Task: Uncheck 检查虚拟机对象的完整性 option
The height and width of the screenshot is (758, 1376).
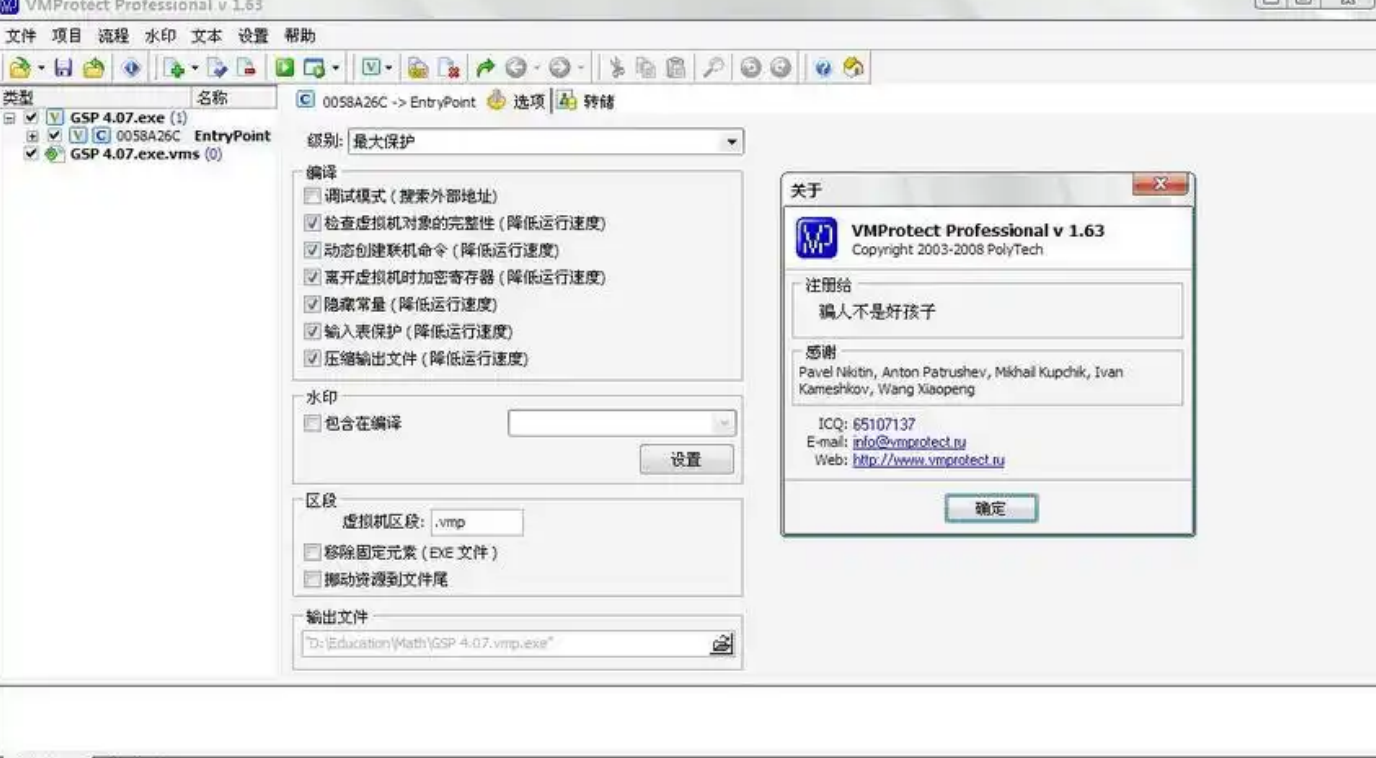Action: coord(313,223)
